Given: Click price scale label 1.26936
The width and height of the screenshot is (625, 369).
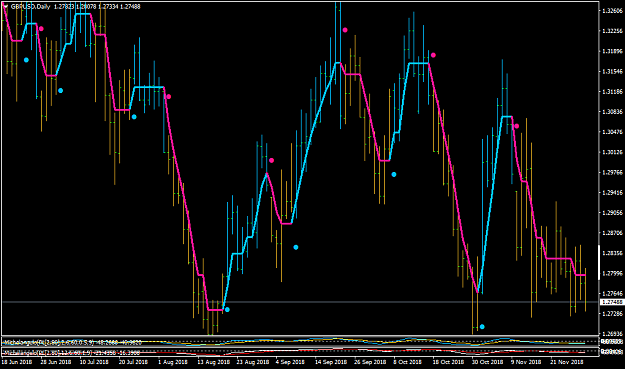Looking at the screenshot, I should [x=612, y=334].
